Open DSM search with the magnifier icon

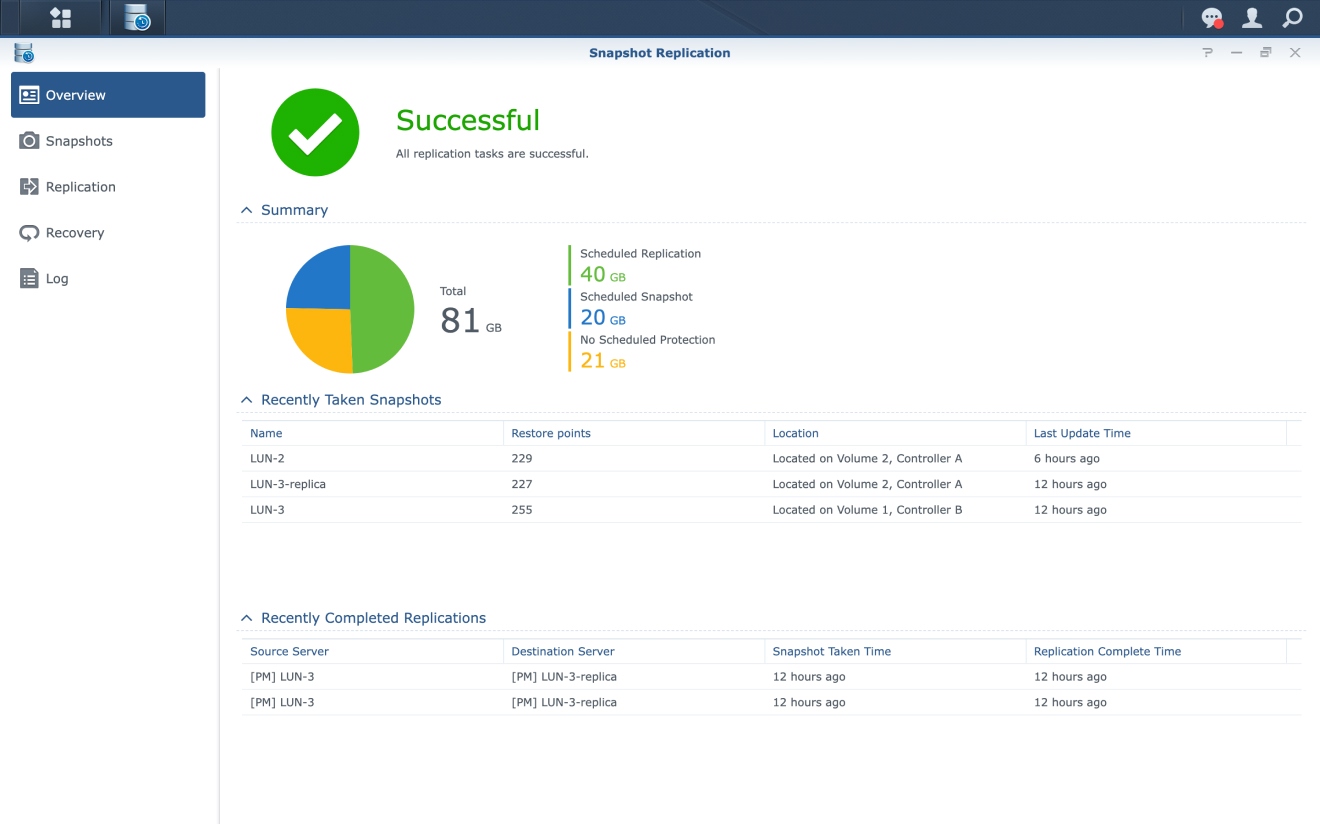pyautogui.click(x=1291, y=18)
